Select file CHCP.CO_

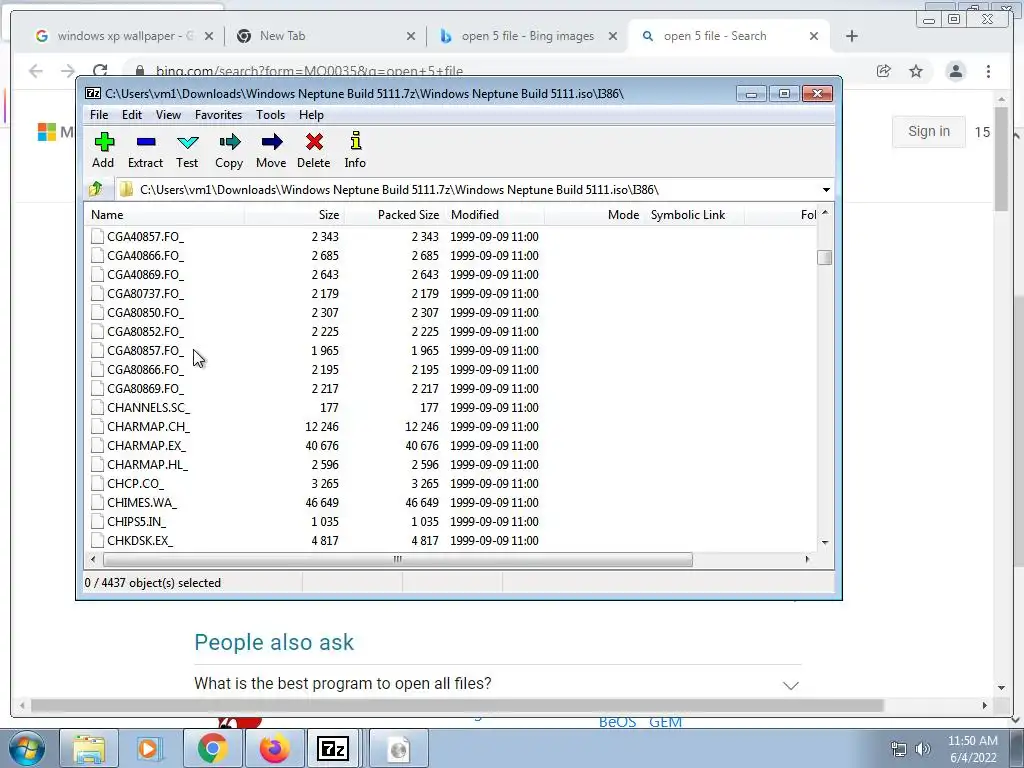pos(136,483)
